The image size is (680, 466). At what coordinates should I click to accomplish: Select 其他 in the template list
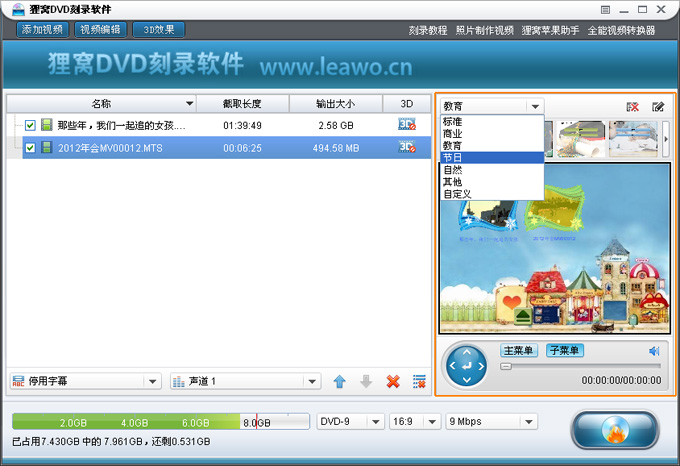(x=492, y=182)
